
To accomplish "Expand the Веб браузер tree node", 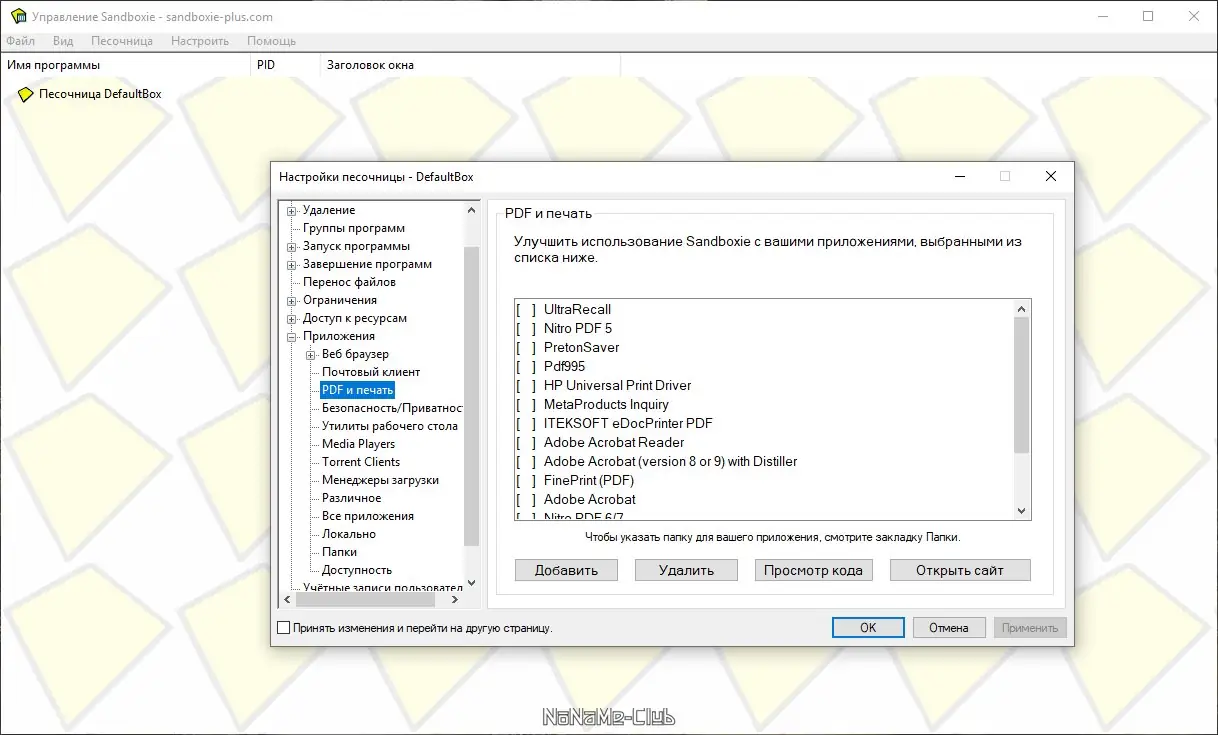I will [311, 354].
